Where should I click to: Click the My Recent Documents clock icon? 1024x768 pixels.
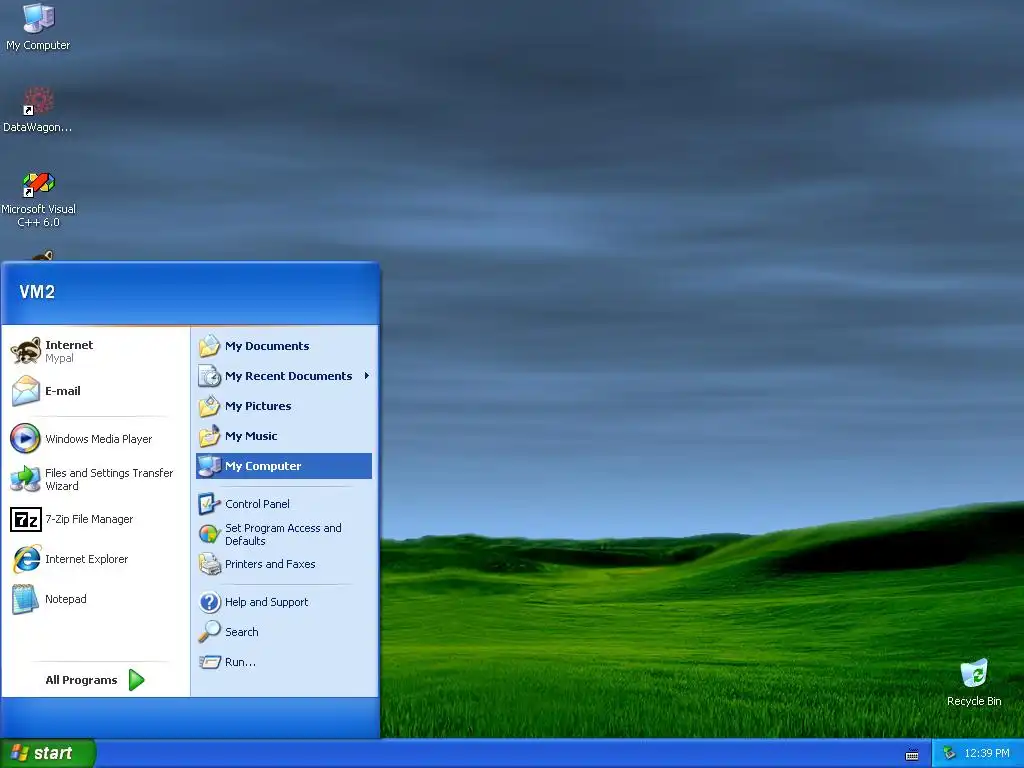[210, 376]
